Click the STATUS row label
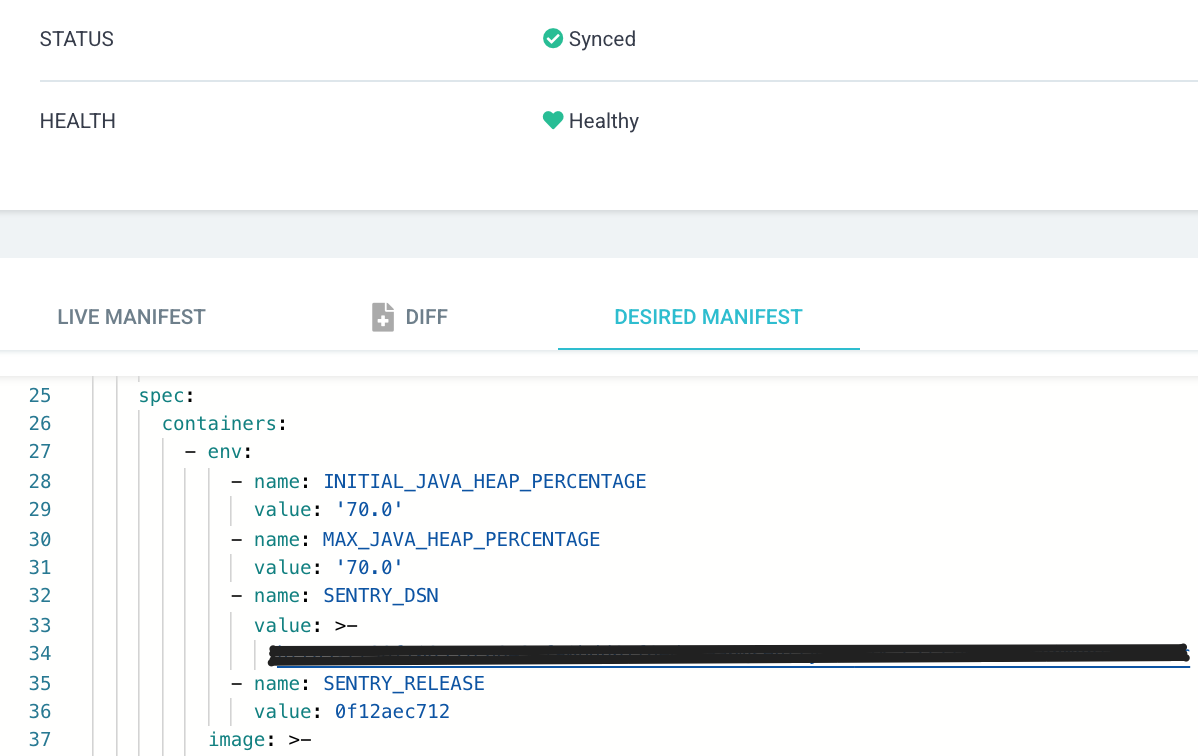The height and width of the screenshot is (756, 1198). tap(76, 39)
